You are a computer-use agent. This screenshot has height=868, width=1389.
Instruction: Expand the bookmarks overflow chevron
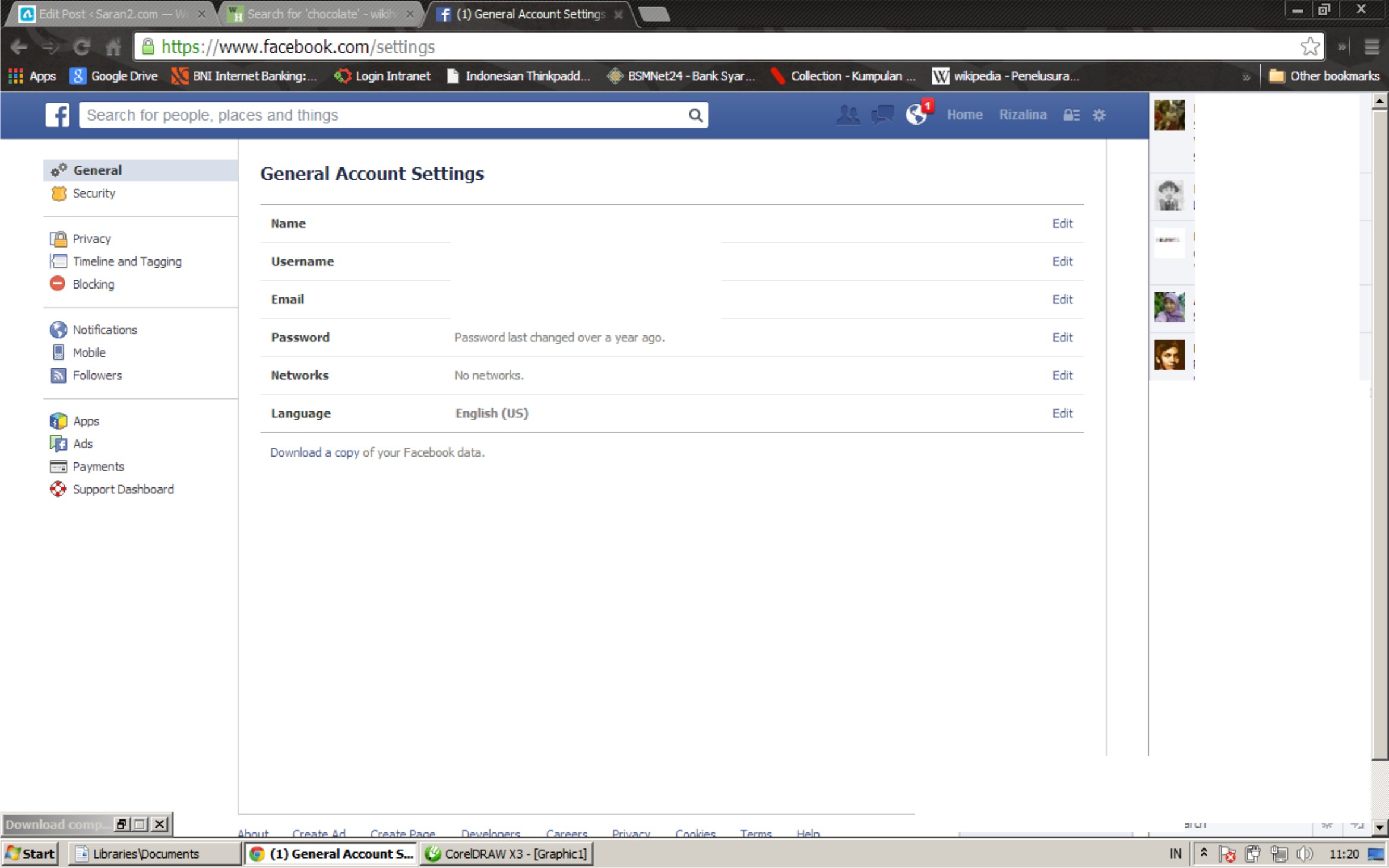(x=1246, y=77)
